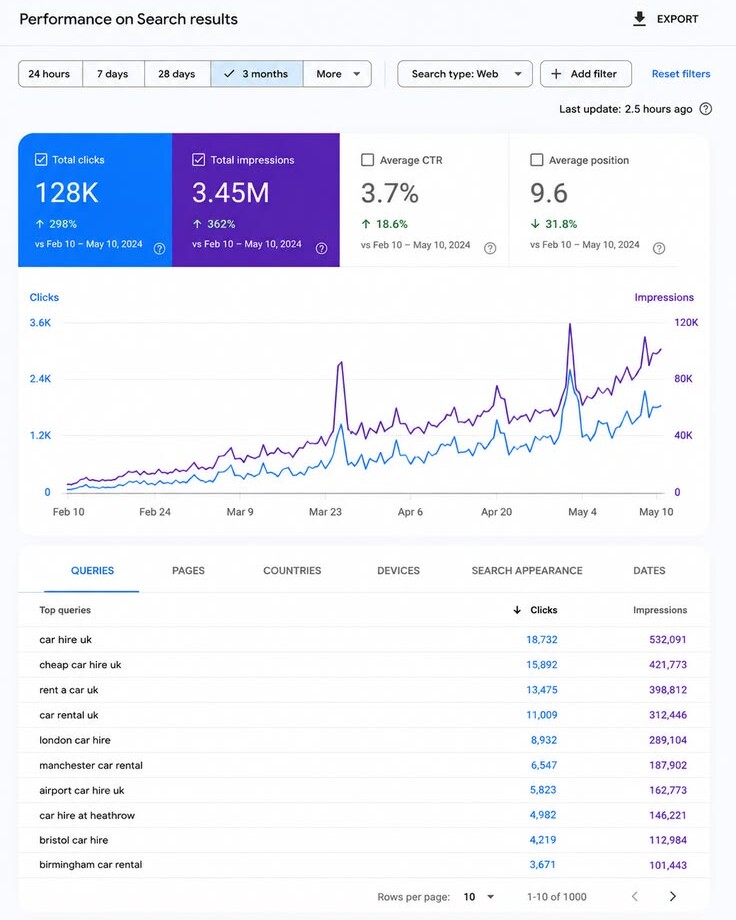Switch to the Queries tab
Screen dimensions: 736x920
click(x=92, y=570)
